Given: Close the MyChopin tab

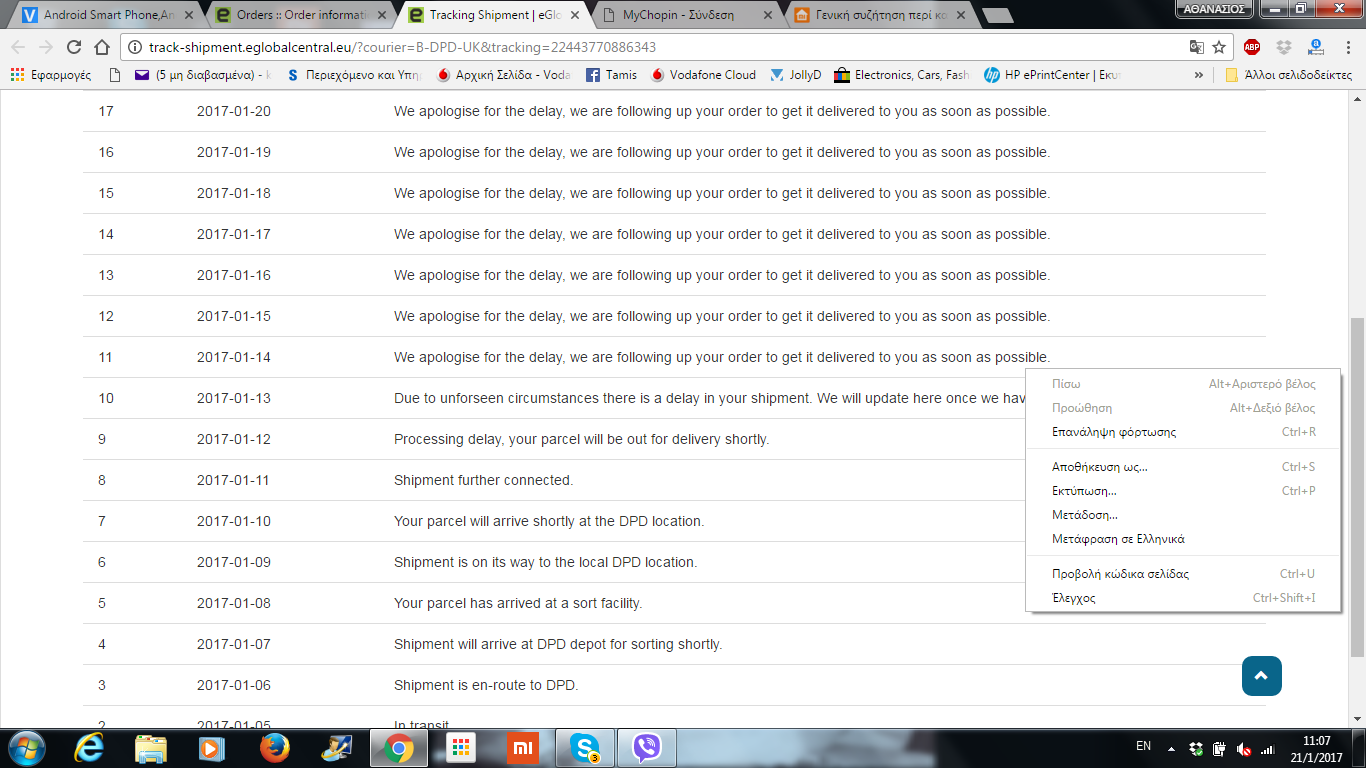Looking at the screenshot, I should [768, 15].
